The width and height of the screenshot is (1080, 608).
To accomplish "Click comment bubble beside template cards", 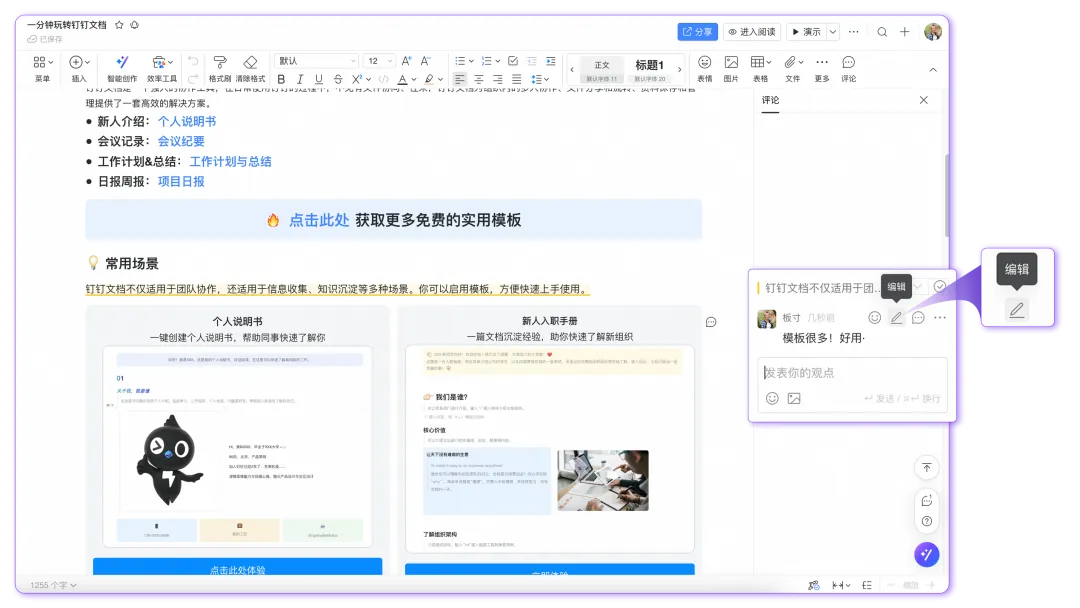I will click(711, 322).
